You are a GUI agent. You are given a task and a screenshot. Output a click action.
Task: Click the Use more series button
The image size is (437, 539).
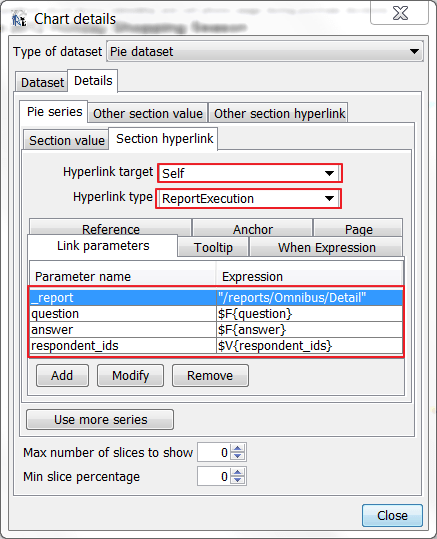(100, 419)
